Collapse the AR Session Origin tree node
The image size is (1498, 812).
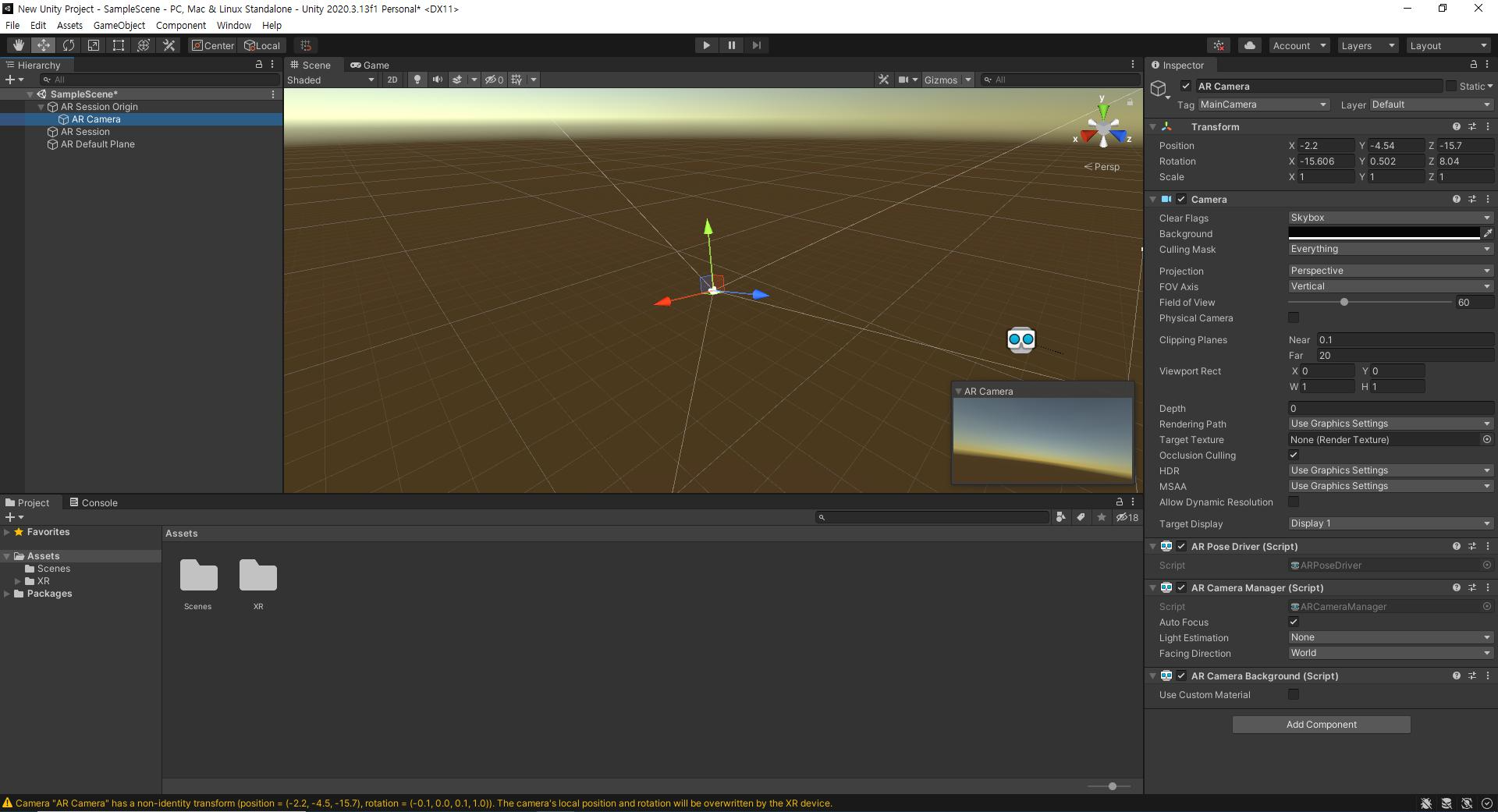point(41,107)
